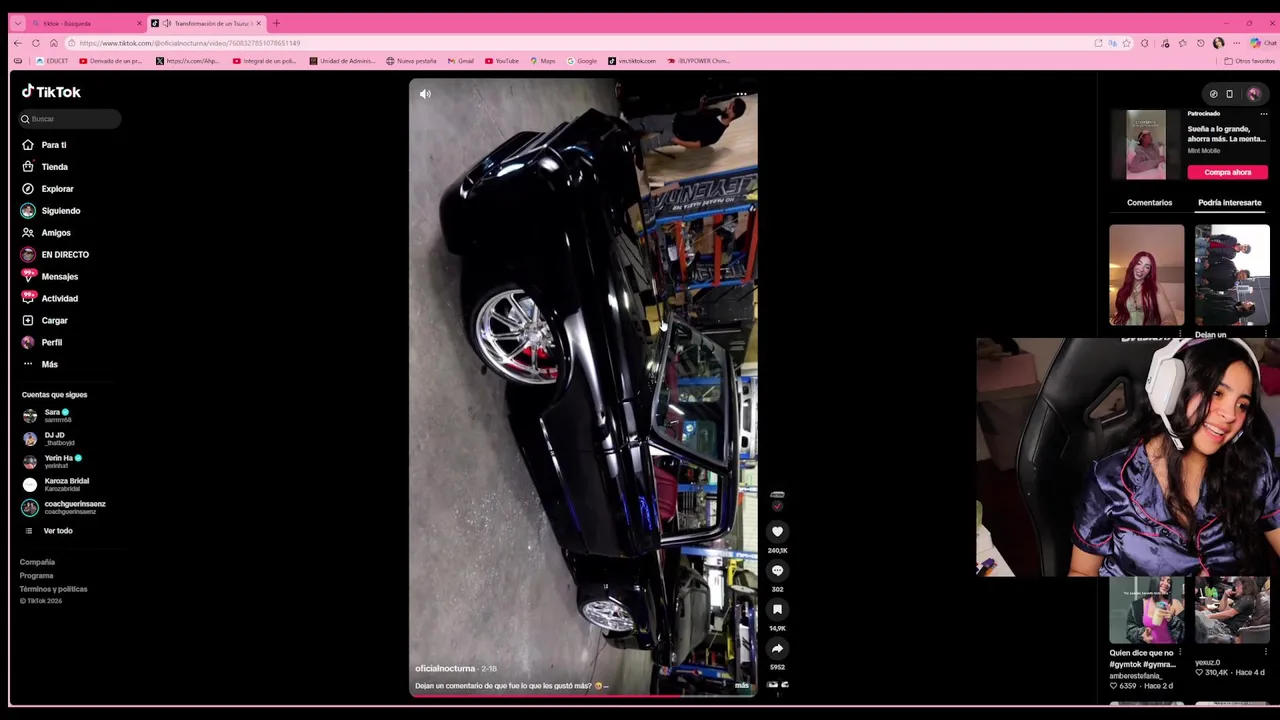Open the YouTube bookmark
The width and height of the screenshot is (1280, 720).
pos(501,61)
